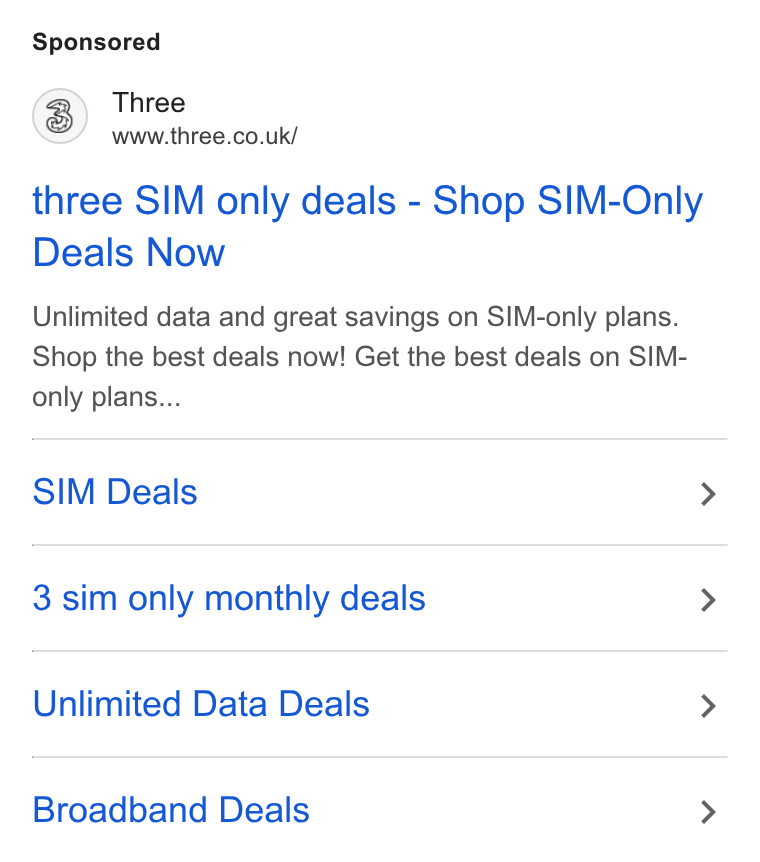This screenshot has width=760, height=862.
Task: Click the www.three.co.uk/ address
Action: point(205,136)
